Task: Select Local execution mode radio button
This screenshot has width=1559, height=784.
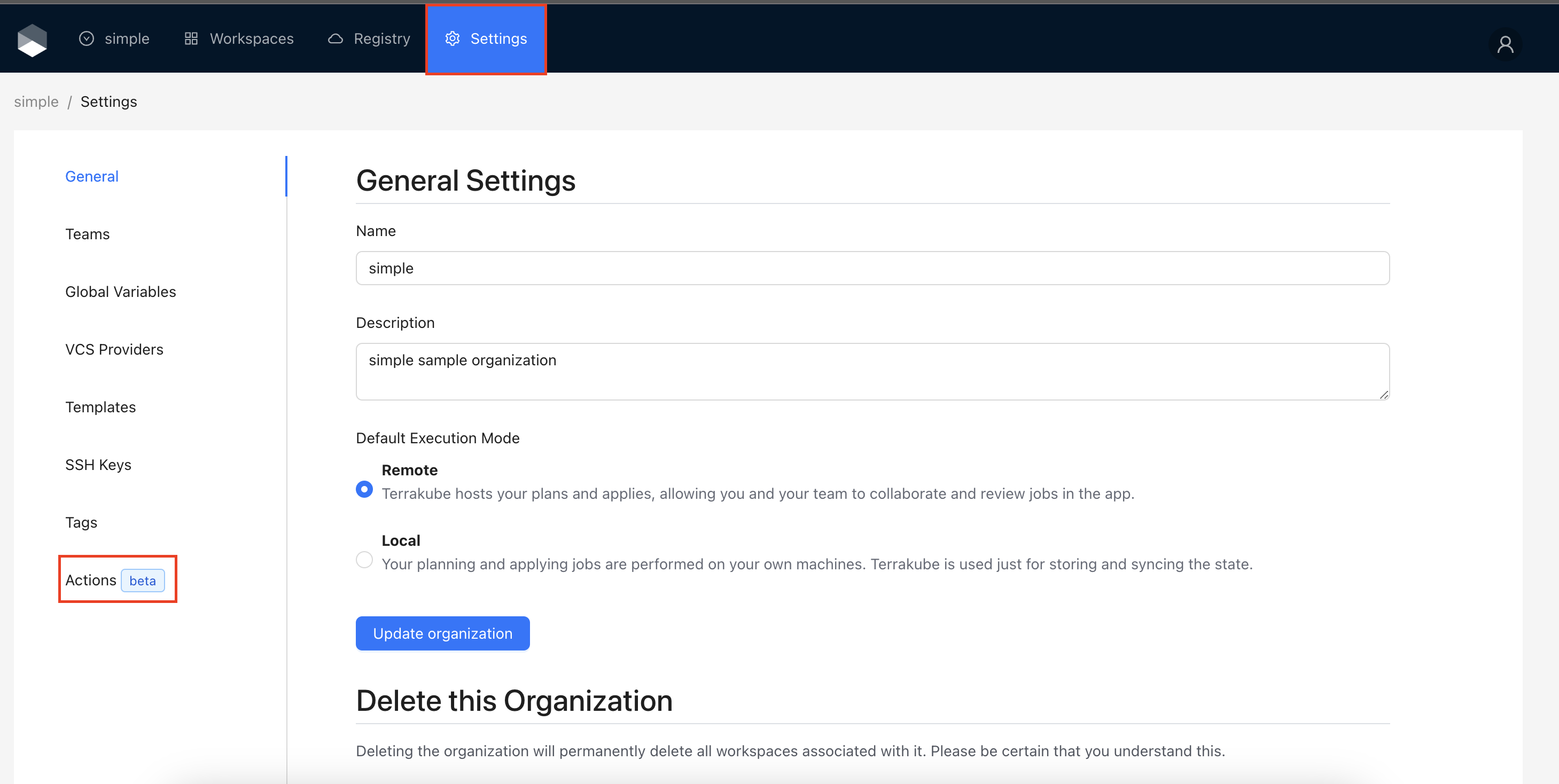Action: (x=364, y=560)
